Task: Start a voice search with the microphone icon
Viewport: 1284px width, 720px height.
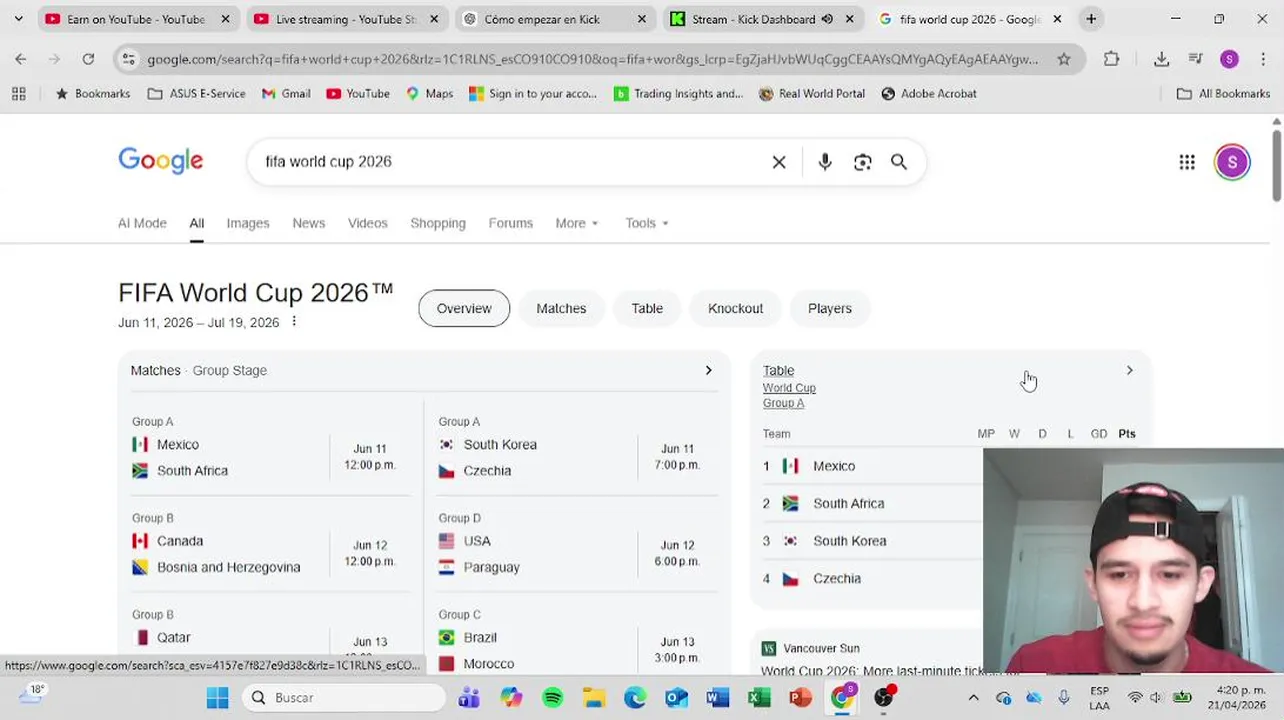Action: tap(824, 162)
